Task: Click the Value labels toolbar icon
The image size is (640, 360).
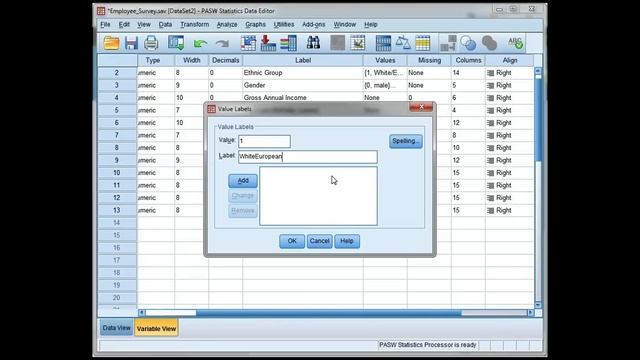Action: (x=448, y=43)
